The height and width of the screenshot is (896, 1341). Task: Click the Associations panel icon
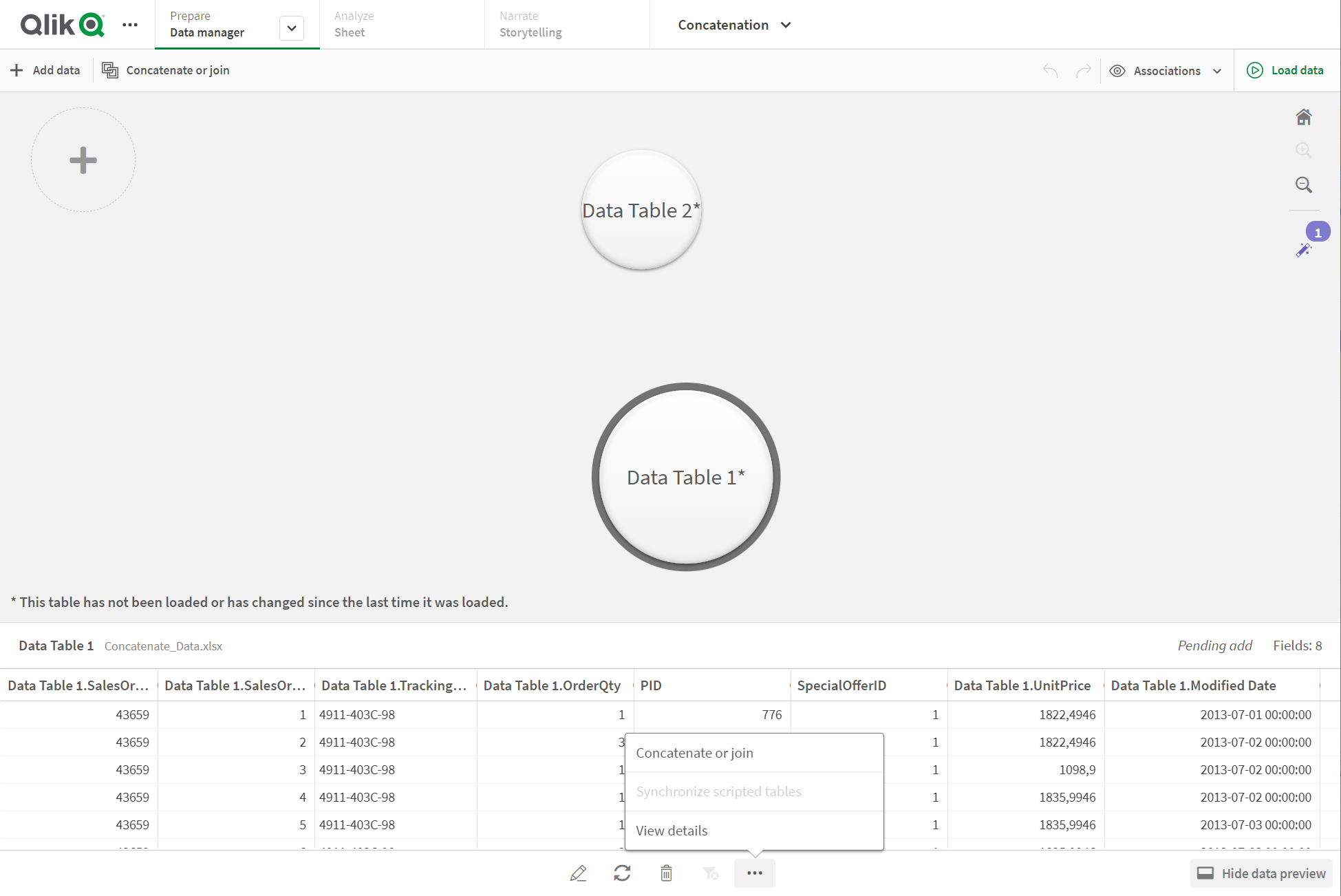point(1117,70)
